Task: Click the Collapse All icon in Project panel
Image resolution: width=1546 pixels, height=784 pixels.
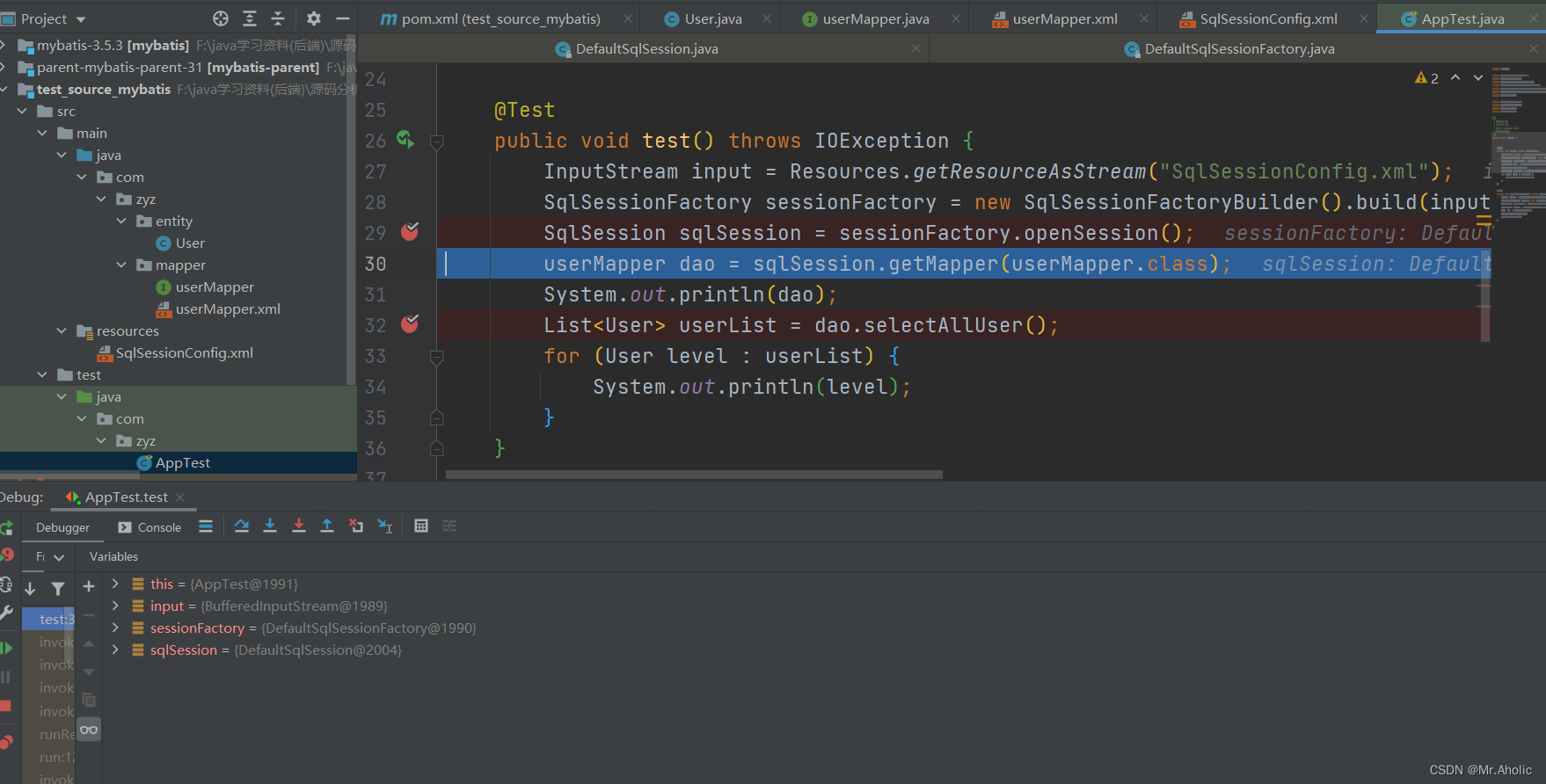Action: (x=278, y=18)
